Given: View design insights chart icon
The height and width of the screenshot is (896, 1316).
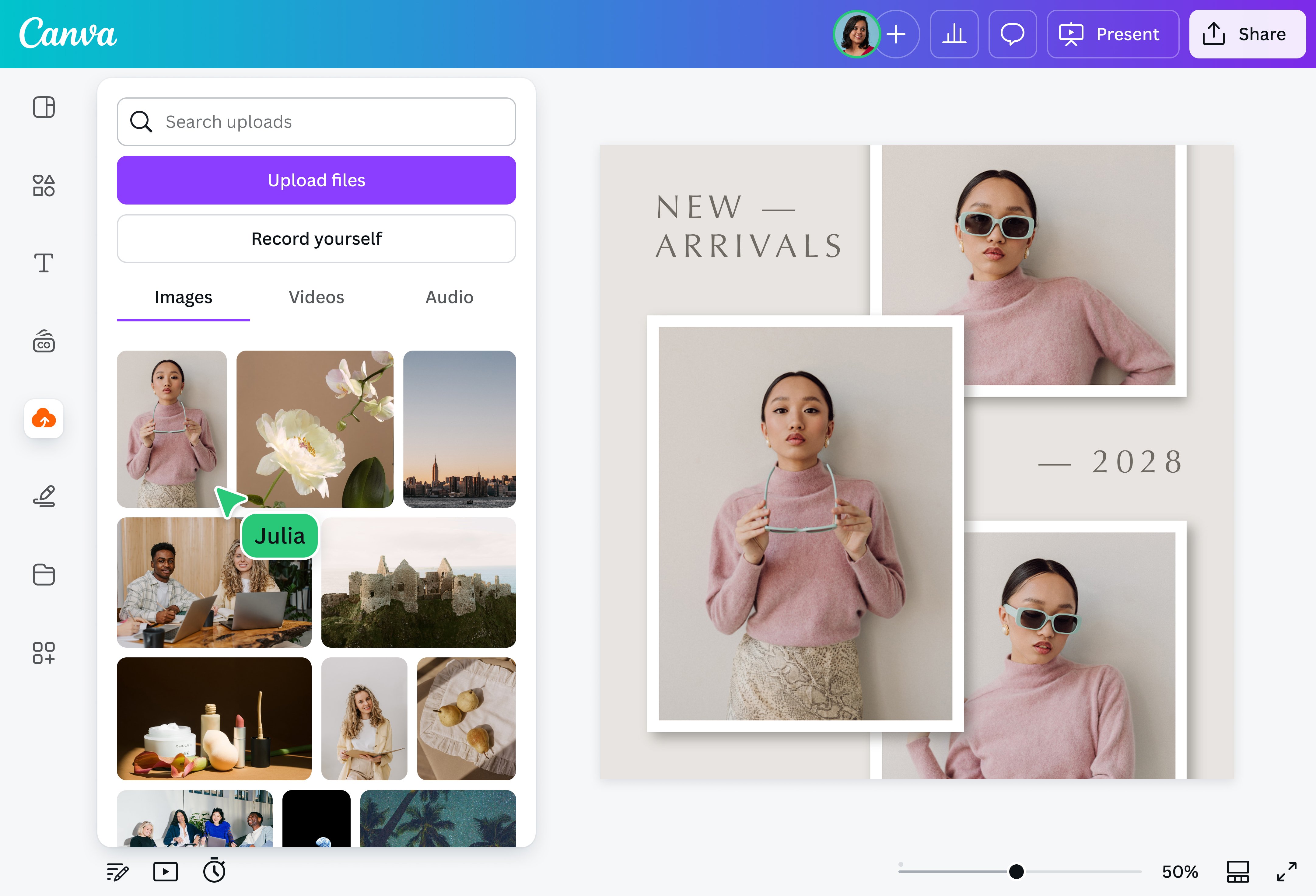Looking at the screenshot, I should pyautogui.click(x=955, y=34).
